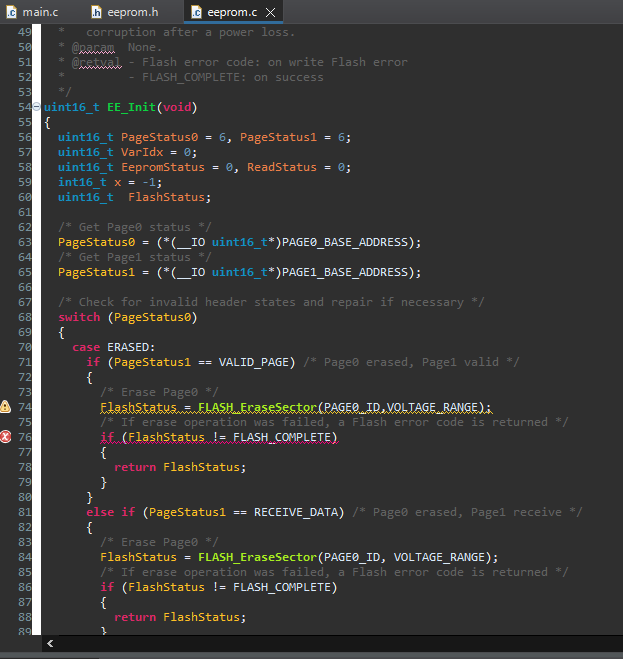Viewport: 623px width, 659px height.
Task: Click 'return FlashStatus;' on line 88
Action: tap(180, 617)
